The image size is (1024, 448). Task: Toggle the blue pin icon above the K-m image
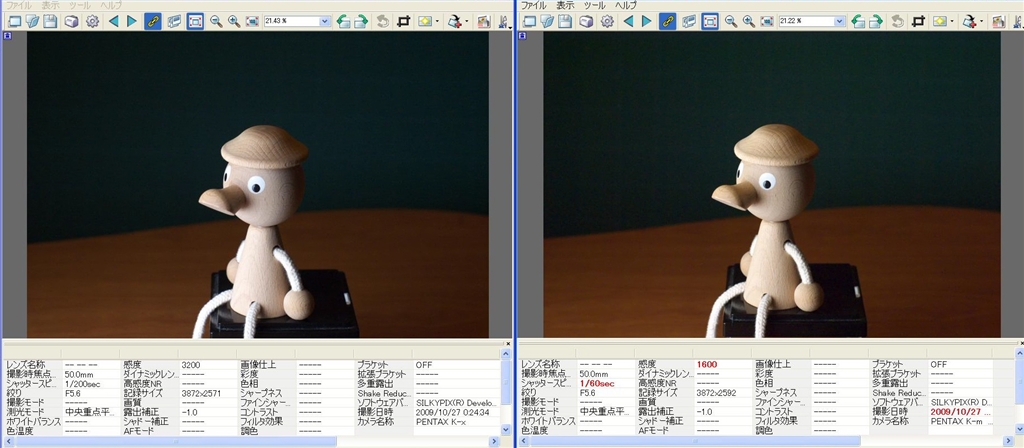(x=522, y=37)
